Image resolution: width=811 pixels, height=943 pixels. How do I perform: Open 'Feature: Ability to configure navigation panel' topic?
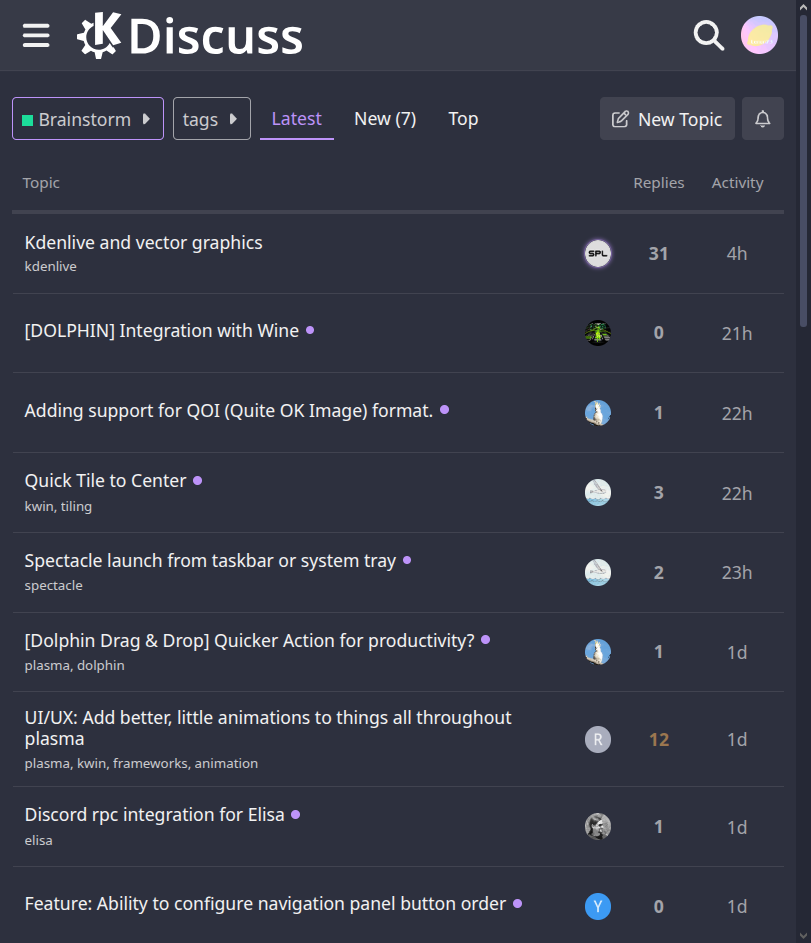(x=265, y=903)
